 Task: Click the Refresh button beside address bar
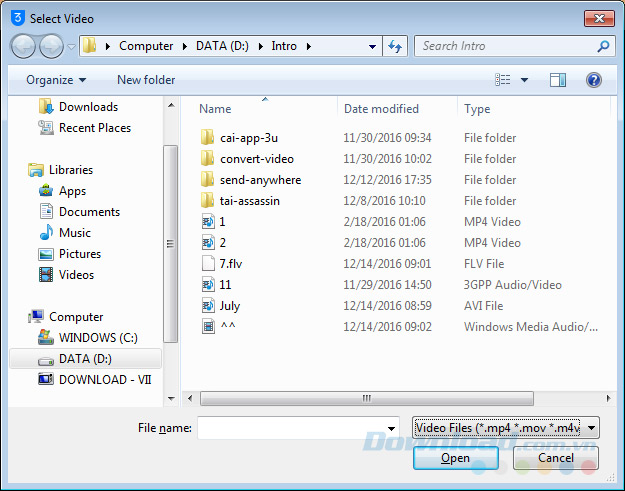pos(395,46)
